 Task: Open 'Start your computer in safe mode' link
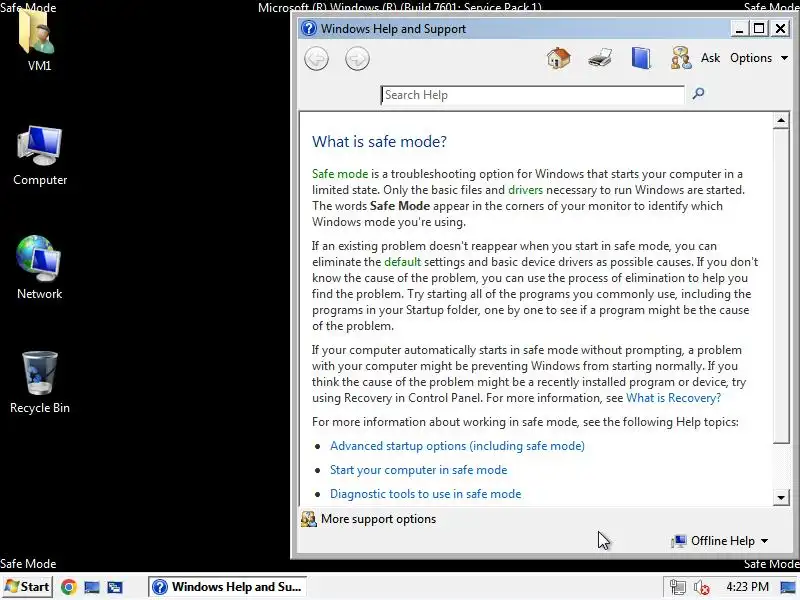tap(418, 470)
